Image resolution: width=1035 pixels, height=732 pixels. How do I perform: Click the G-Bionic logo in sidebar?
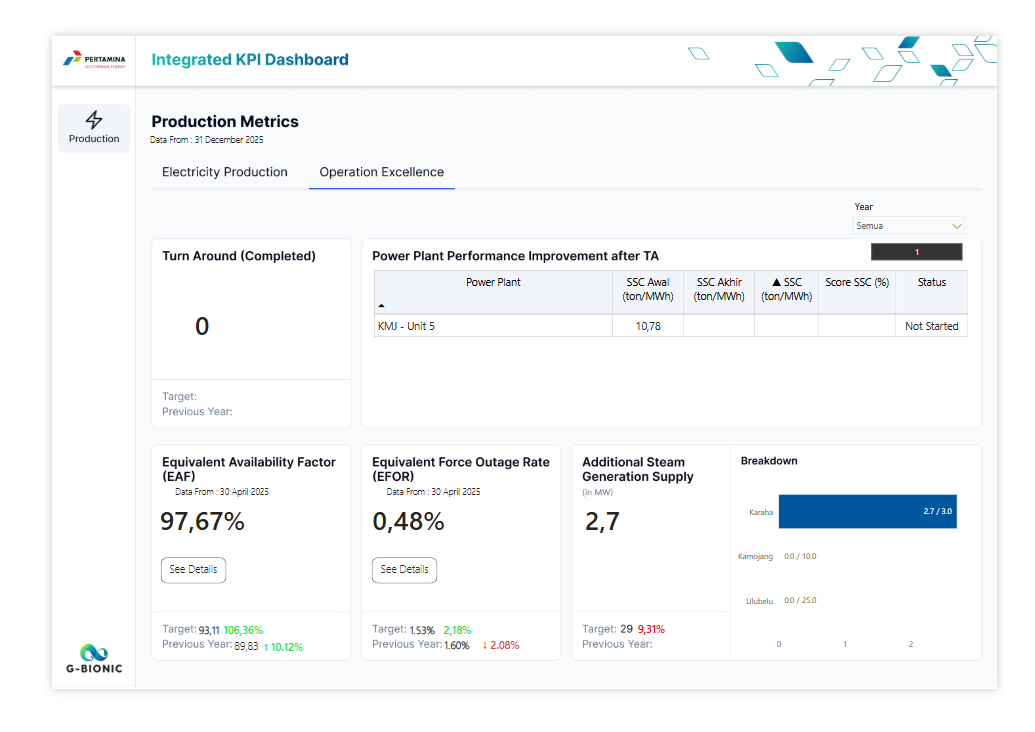coord(94,657)
